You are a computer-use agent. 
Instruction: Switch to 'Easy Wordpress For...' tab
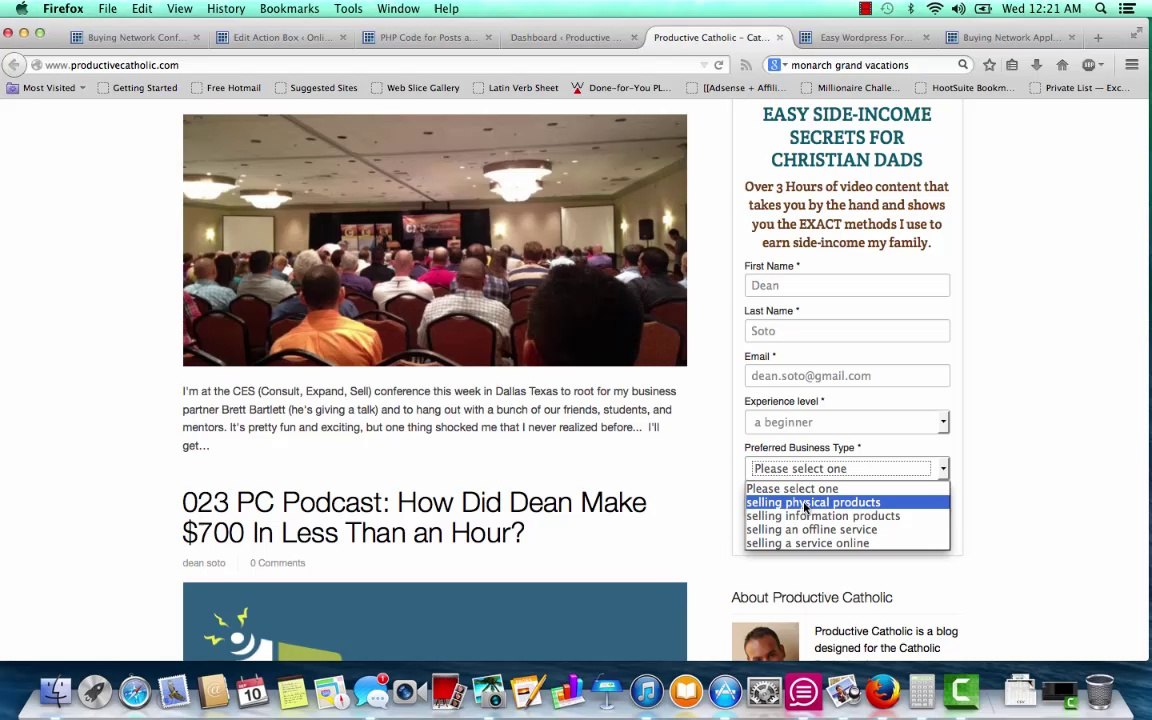[x=865, y=37]
